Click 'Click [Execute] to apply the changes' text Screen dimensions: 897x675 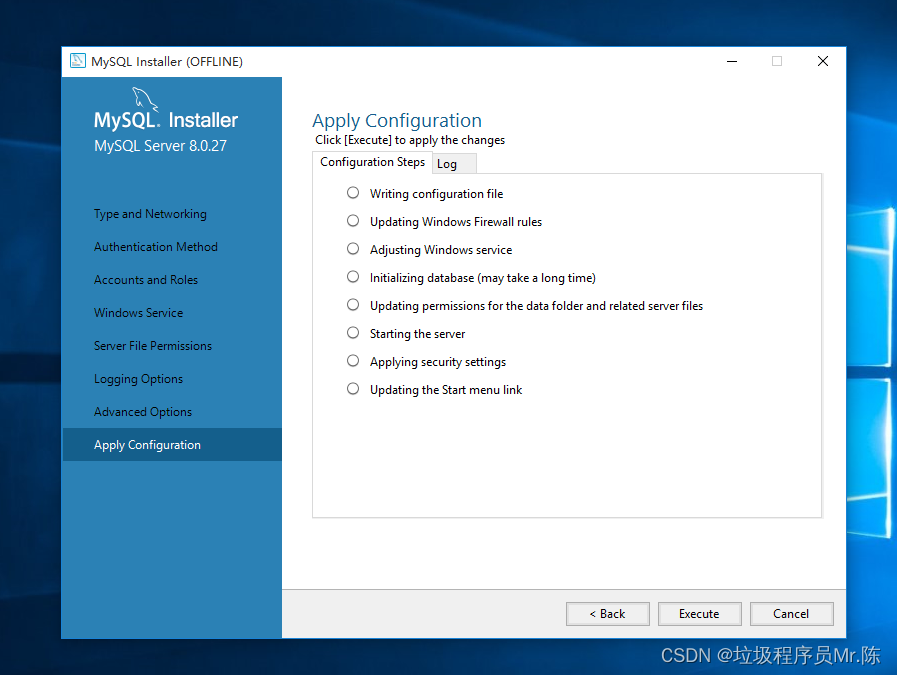click(x=410, y=140)
